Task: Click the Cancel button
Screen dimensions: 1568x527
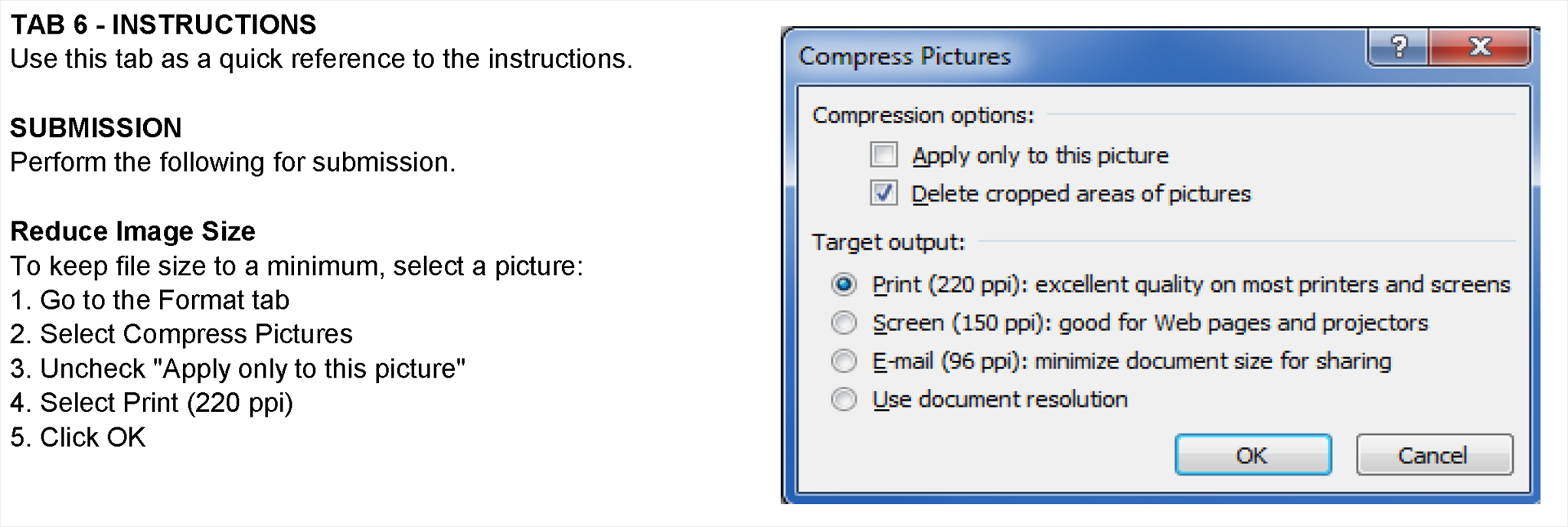Action: [x=1434, y=455]
